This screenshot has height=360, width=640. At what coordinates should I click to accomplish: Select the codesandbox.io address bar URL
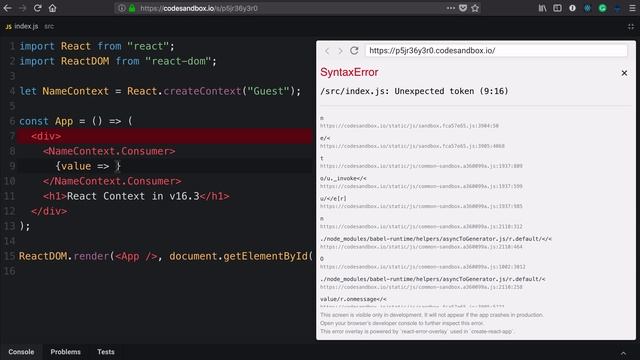(199, 8)
